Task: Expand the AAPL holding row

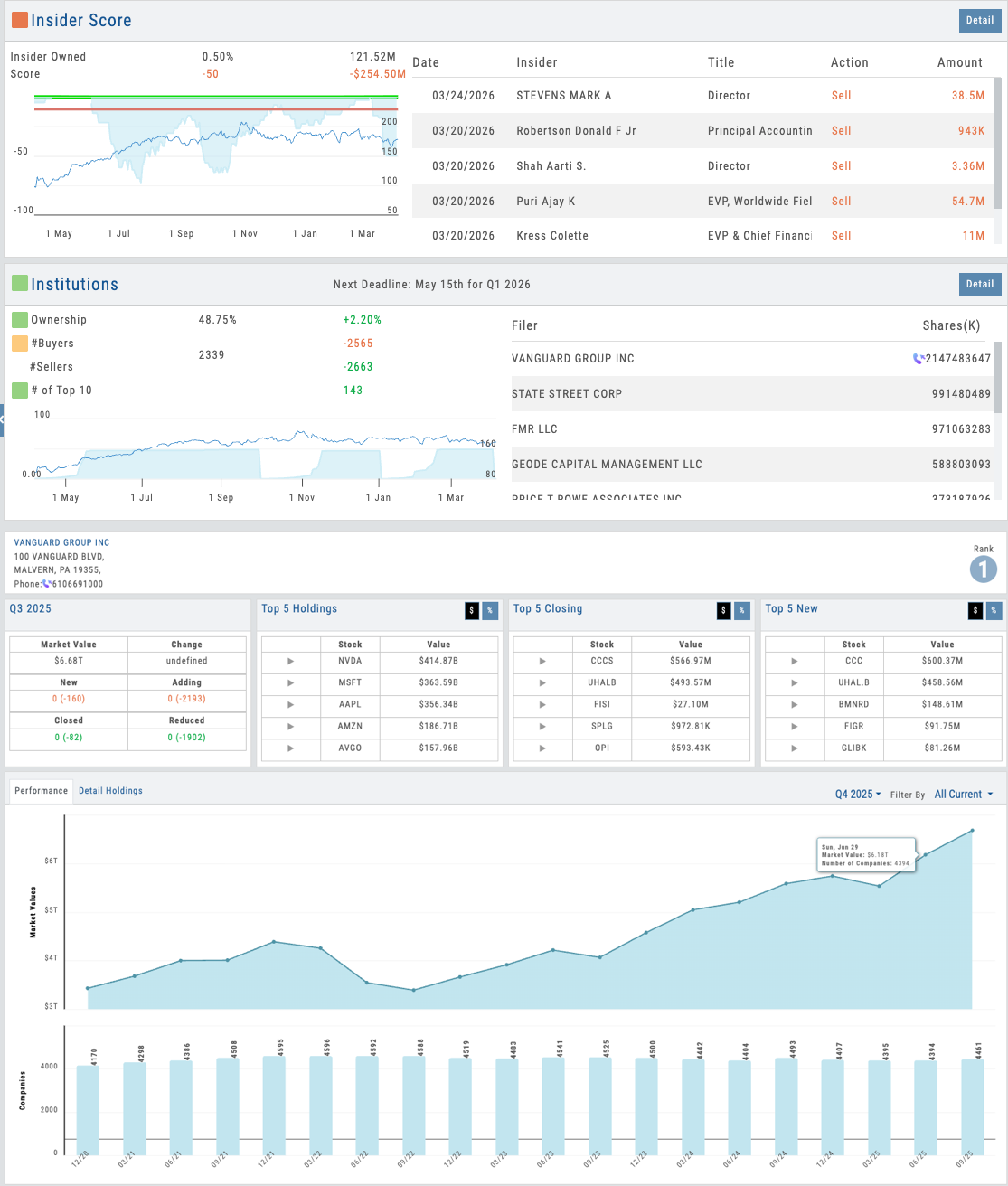Action: [x=290, y=704]
